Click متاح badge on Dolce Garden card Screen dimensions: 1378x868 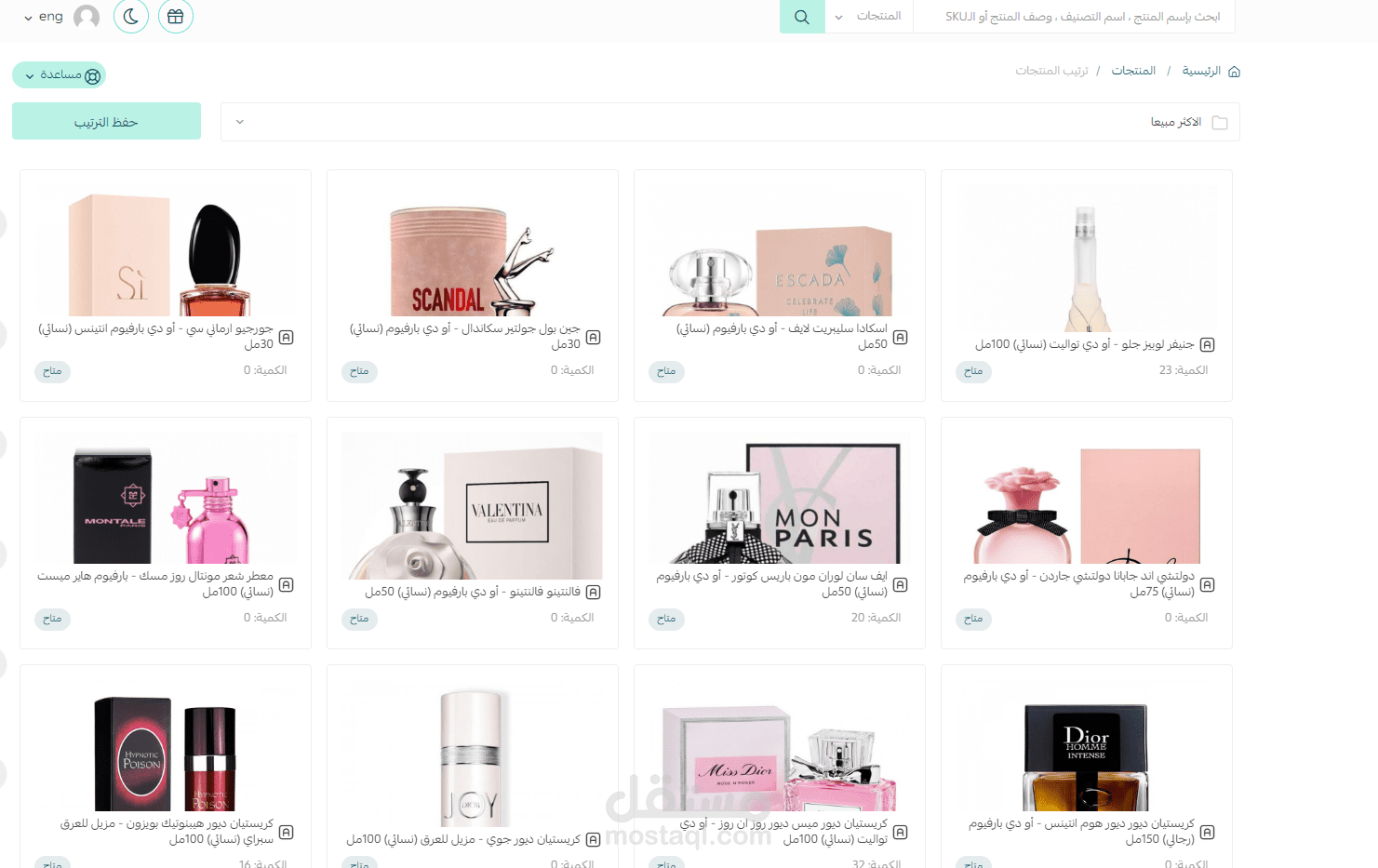point(973,619)
